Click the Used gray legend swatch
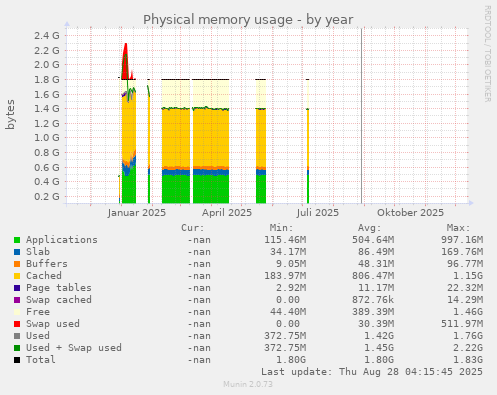497x395 pixels. [x=17, y=336]
